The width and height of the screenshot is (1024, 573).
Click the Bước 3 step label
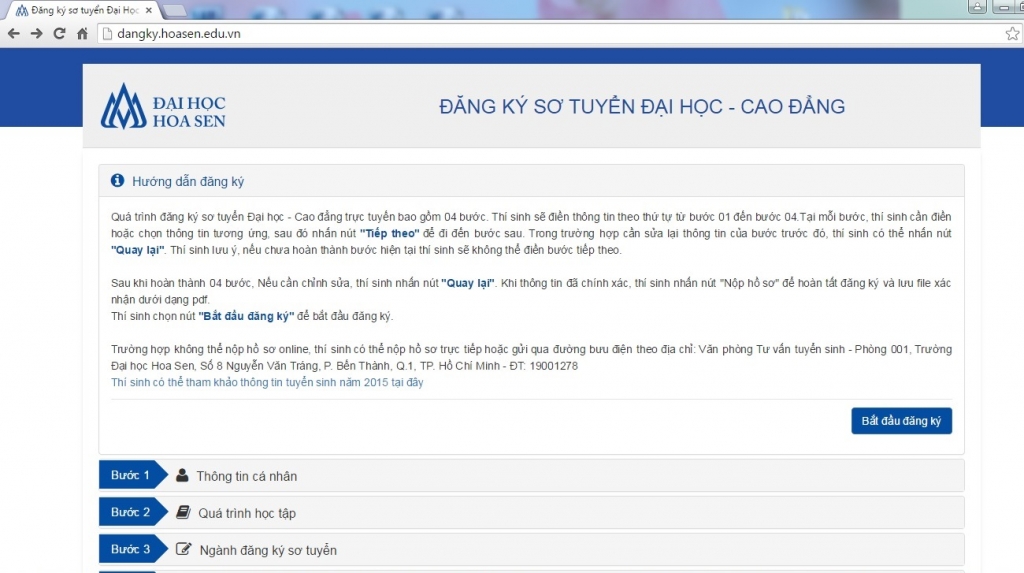(131, 549)
